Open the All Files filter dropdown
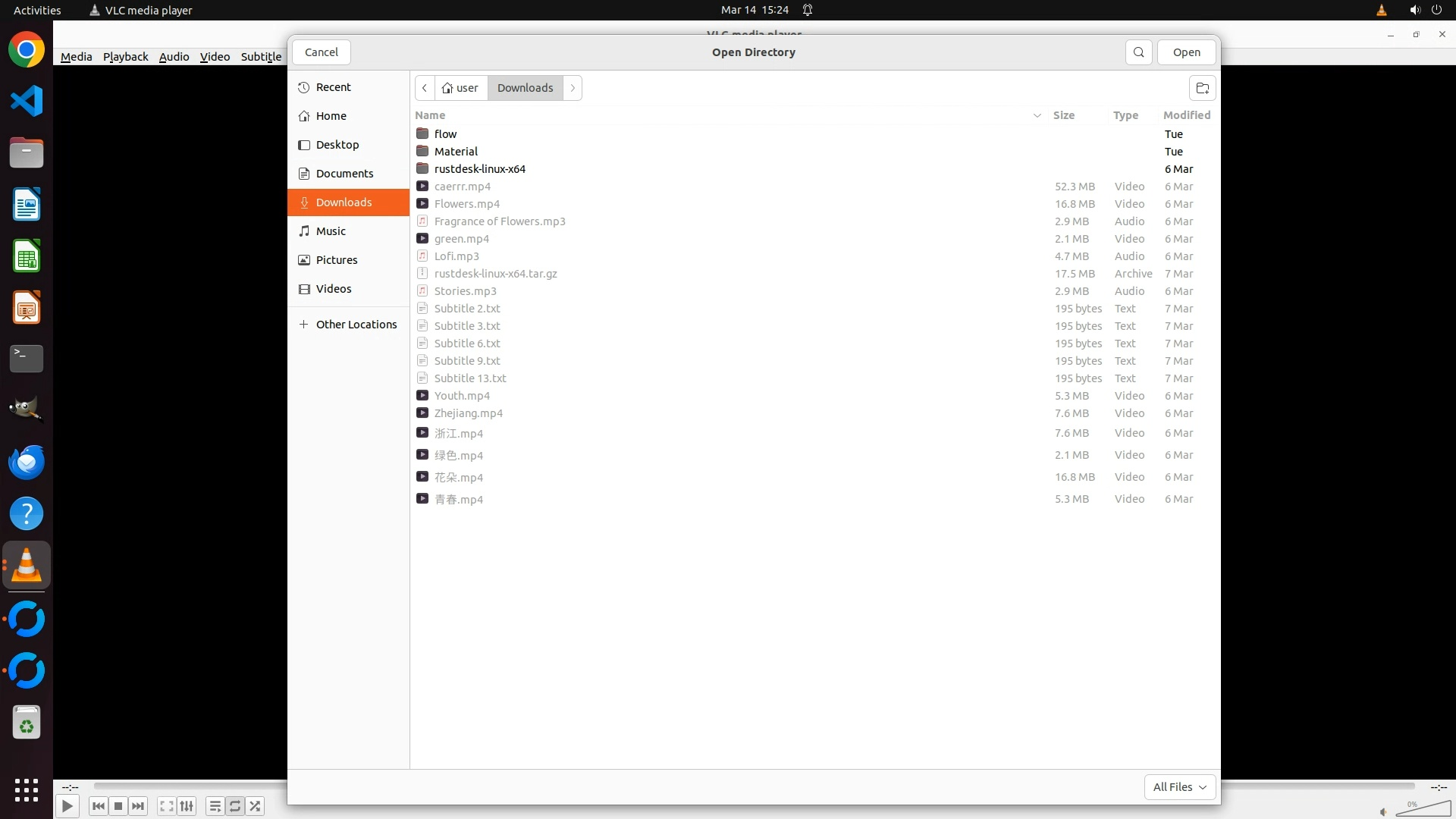Screen dimensions: 1456x819 (1179, 787)
